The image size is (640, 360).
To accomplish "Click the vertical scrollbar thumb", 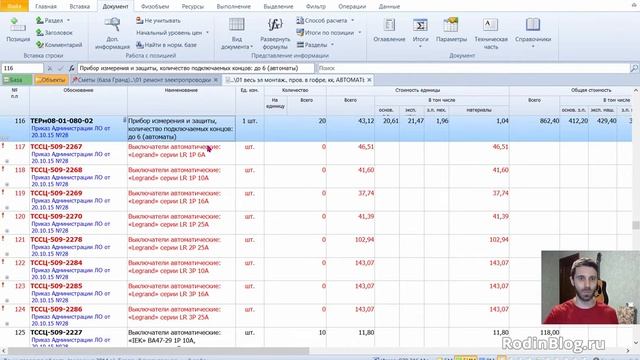I will point(636,225).
